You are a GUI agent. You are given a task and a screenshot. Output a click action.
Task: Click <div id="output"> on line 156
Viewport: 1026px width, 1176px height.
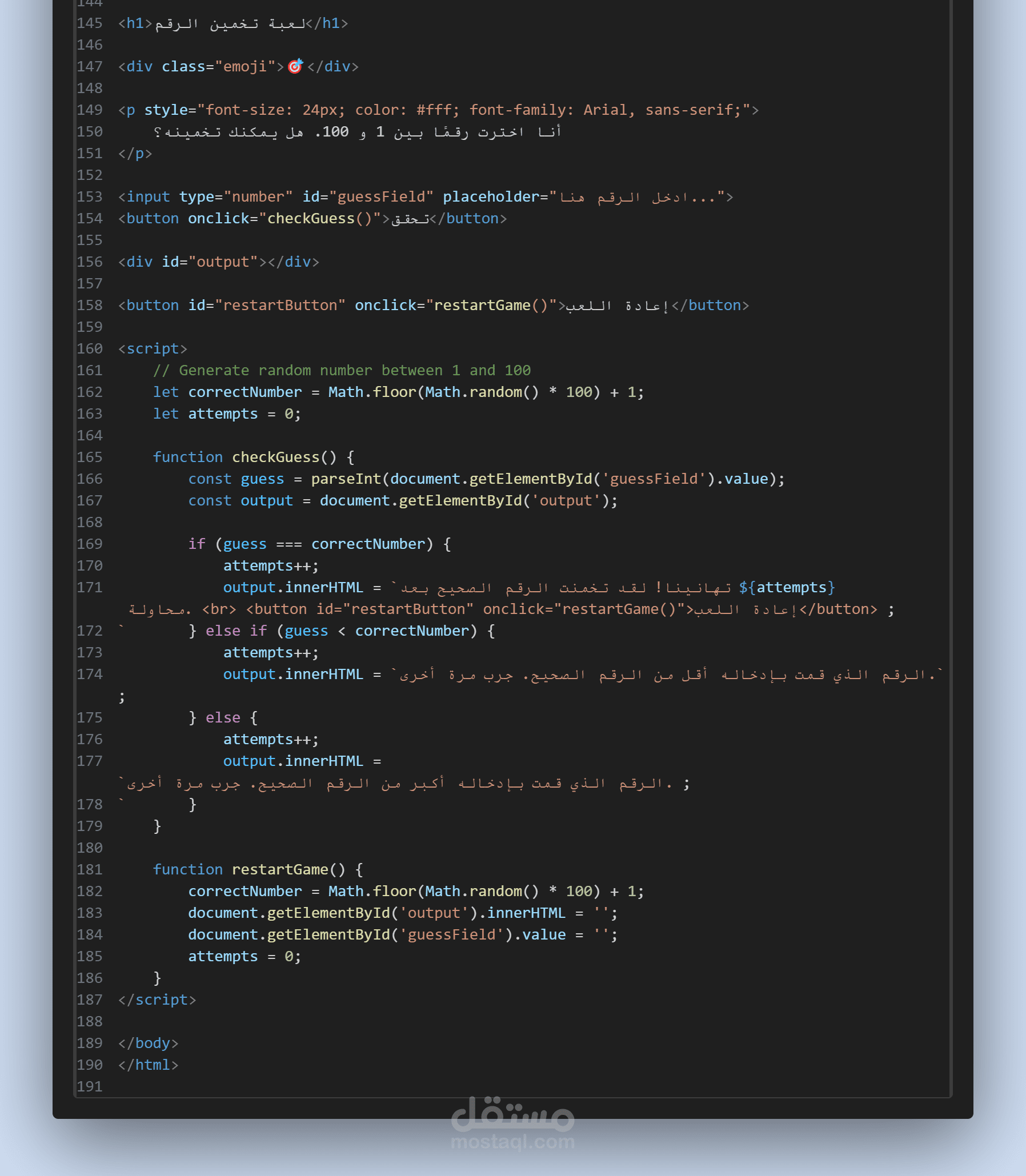click(x=193, y=262)
